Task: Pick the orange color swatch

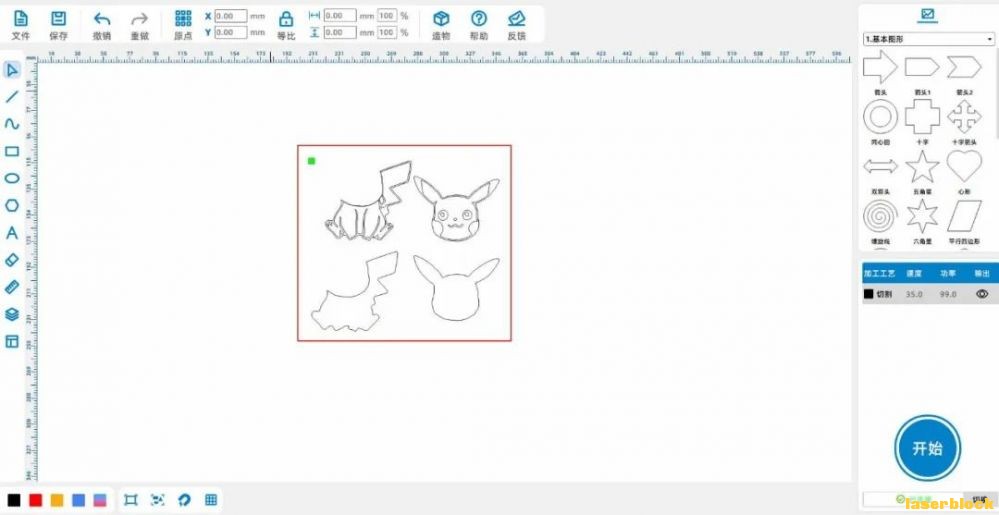Action: 57,500
